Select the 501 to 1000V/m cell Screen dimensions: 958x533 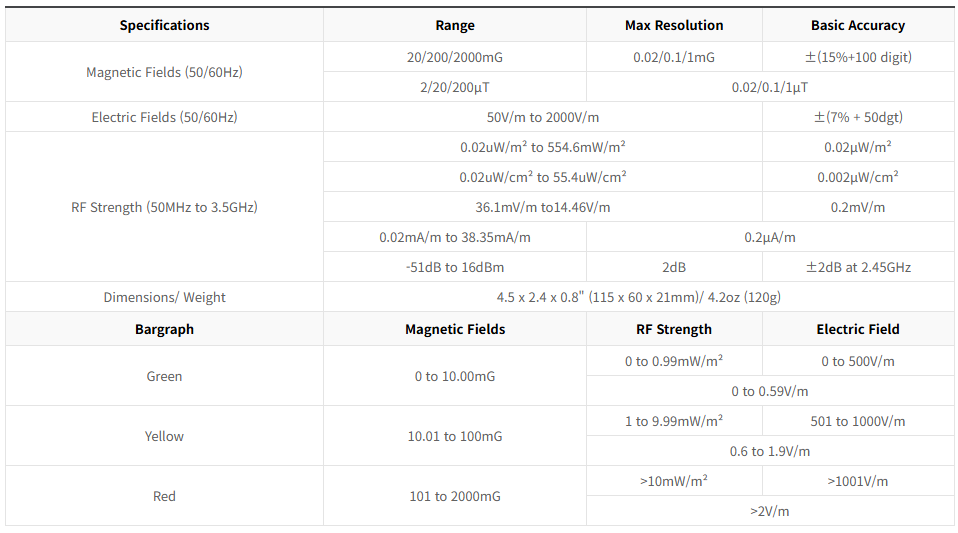(858, 421)
